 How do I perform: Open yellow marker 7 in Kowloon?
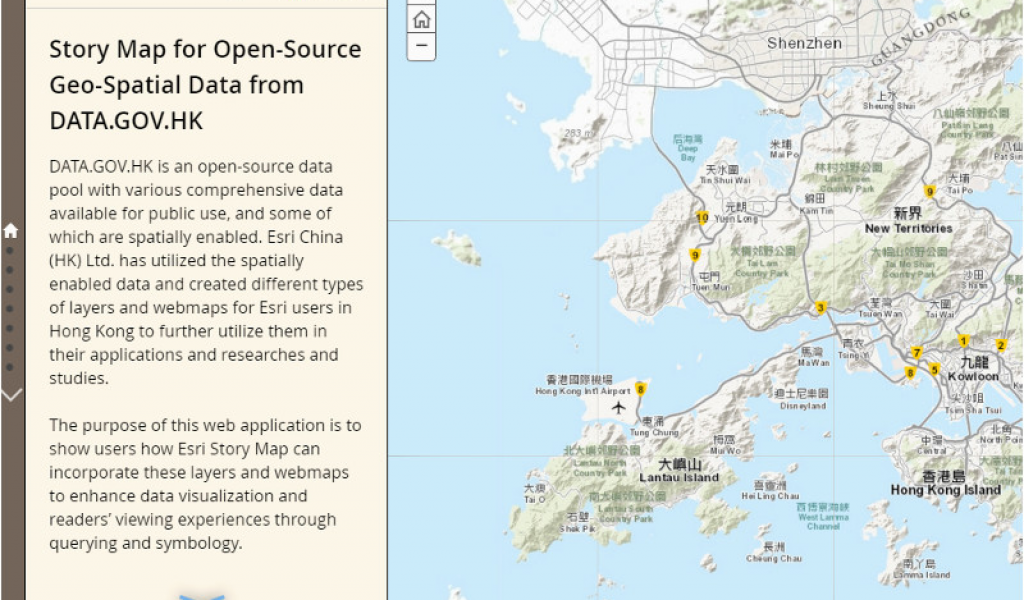pos(917,353)
